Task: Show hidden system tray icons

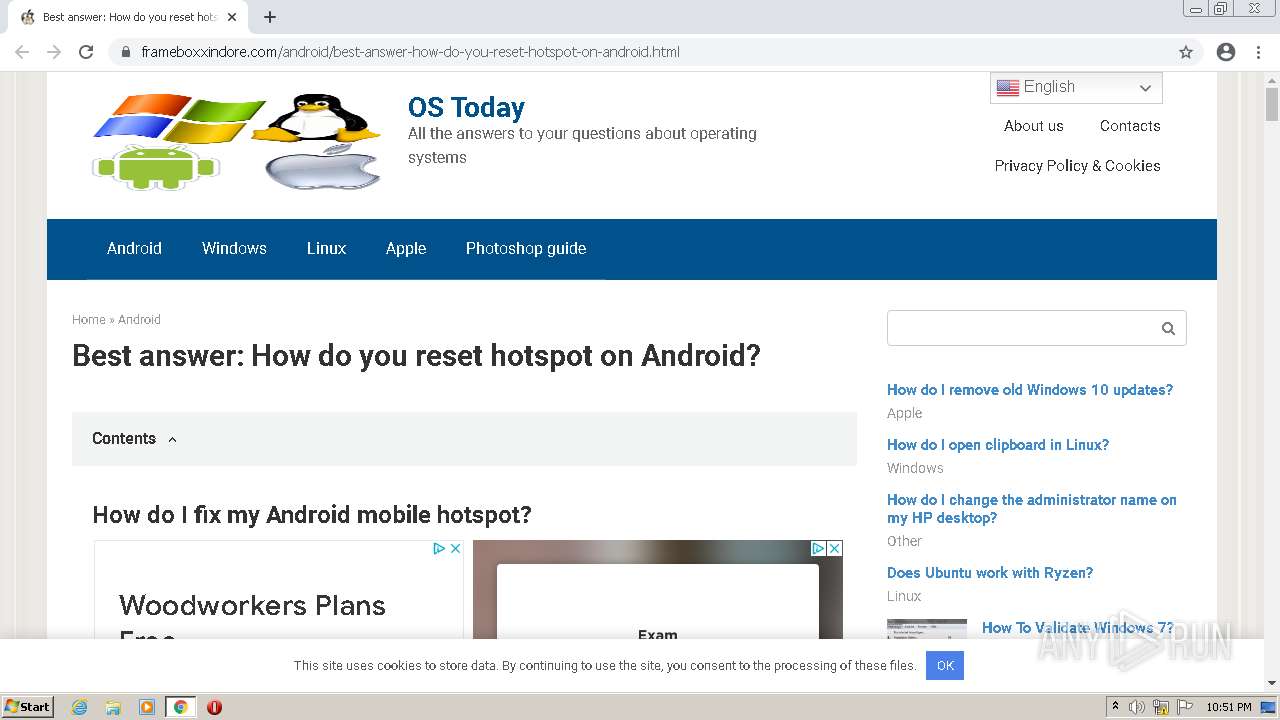Action: pos(1115,707)
